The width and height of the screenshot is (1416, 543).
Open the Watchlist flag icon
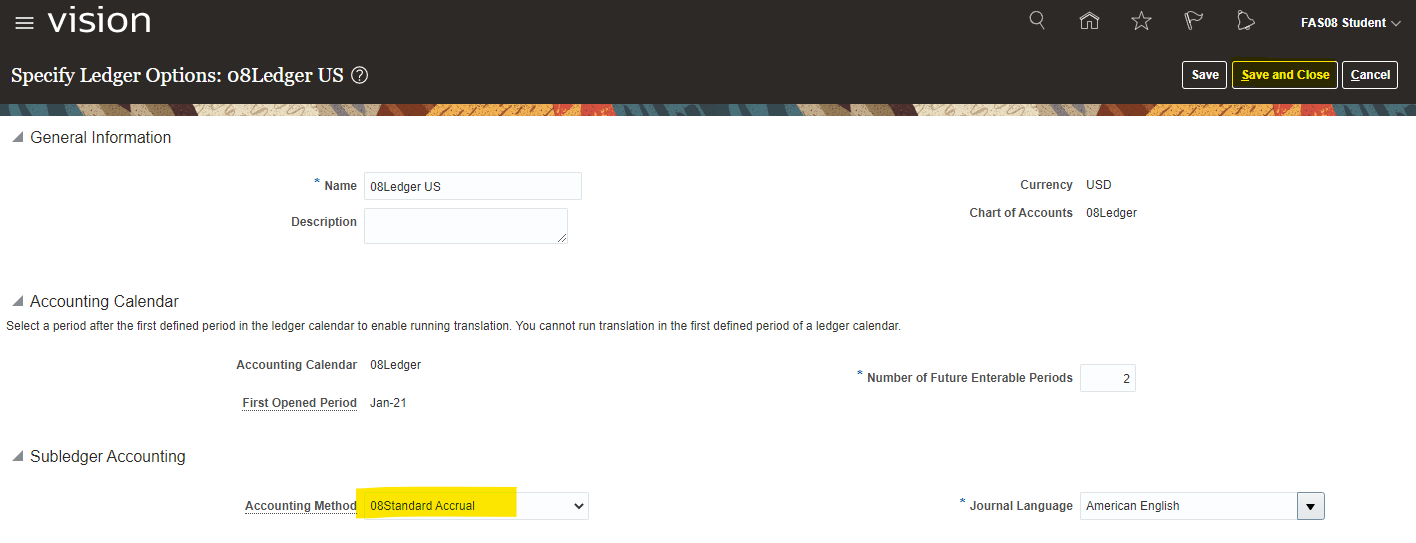click(1193, 21)
